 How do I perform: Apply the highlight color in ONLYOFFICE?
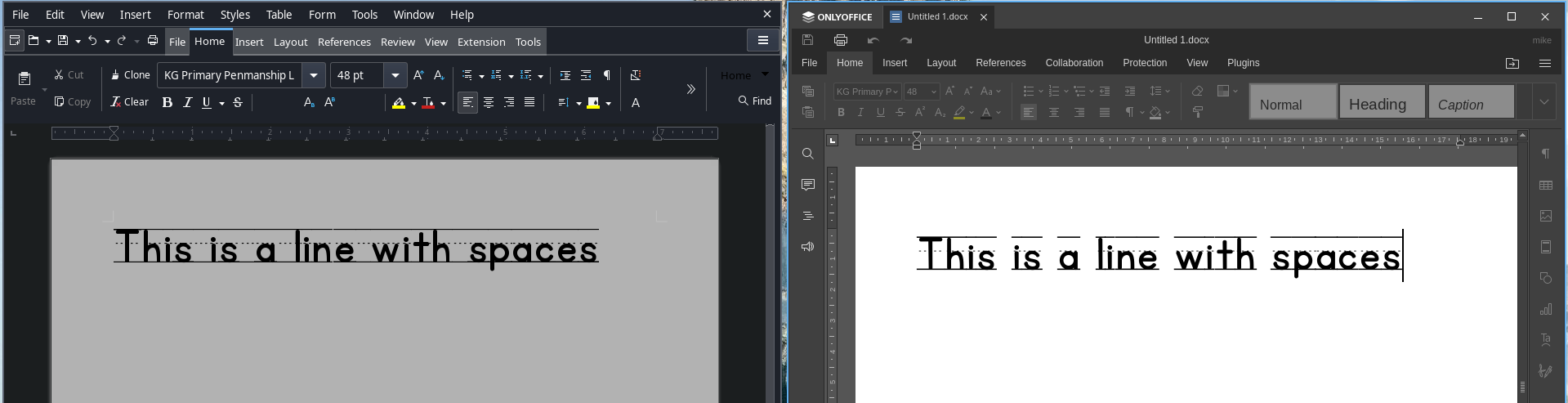coord(959,112)
